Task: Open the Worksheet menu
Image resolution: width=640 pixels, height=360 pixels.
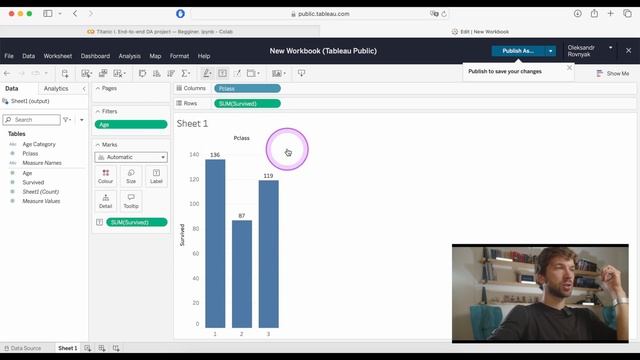Action: click(58, 56)
